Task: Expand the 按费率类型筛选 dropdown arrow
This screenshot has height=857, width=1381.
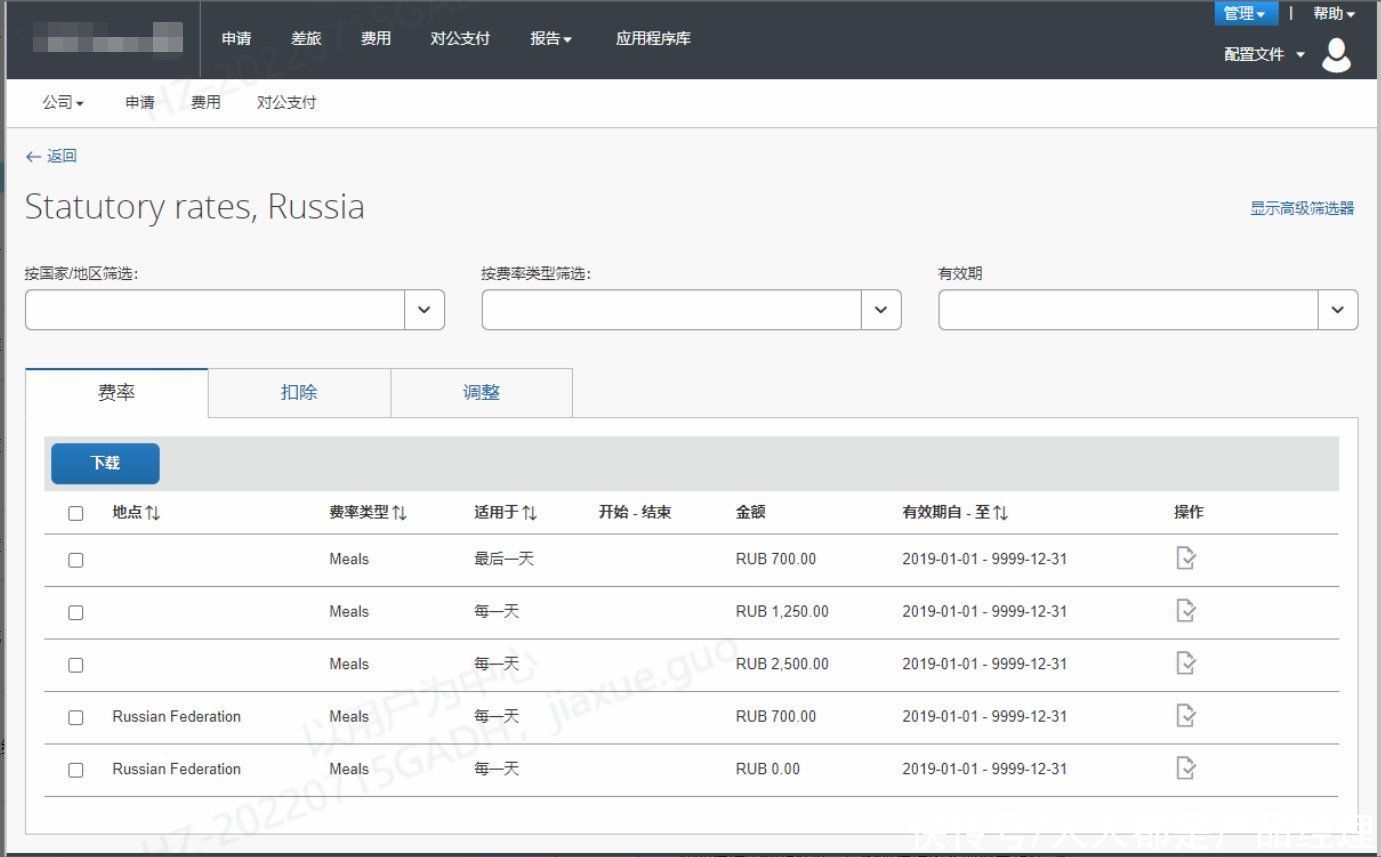Action: 881,310
